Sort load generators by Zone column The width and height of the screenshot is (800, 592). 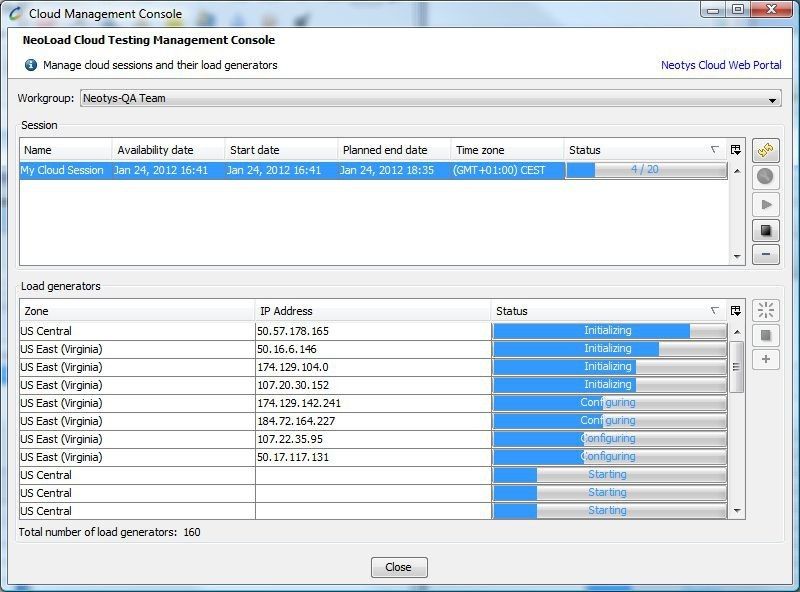pyautogui.click(x=137, y=311)
